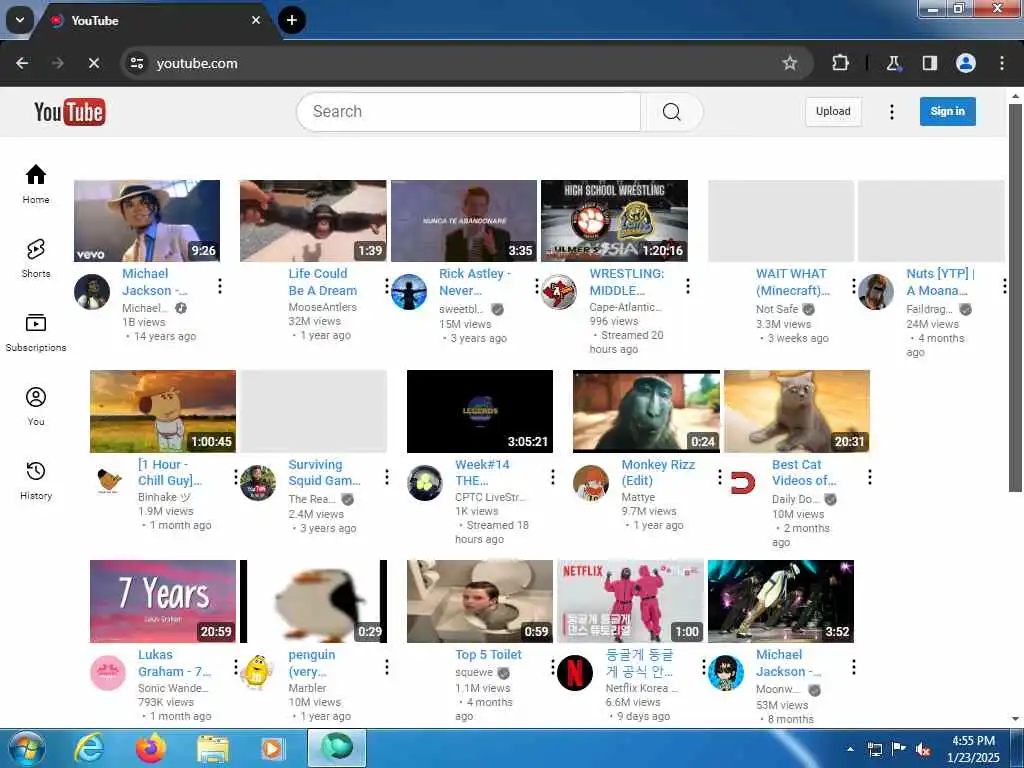Click the search magnifier button
Image resolution: width=1024 pixels, height=768 pixels.
[x=671, y=112]
